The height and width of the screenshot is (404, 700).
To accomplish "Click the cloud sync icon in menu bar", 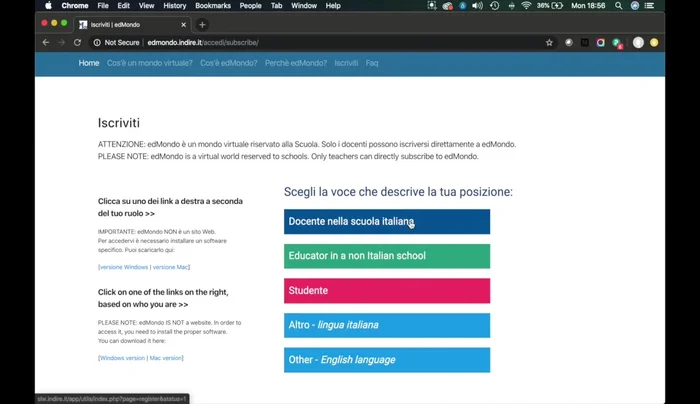I will (447, 6).
